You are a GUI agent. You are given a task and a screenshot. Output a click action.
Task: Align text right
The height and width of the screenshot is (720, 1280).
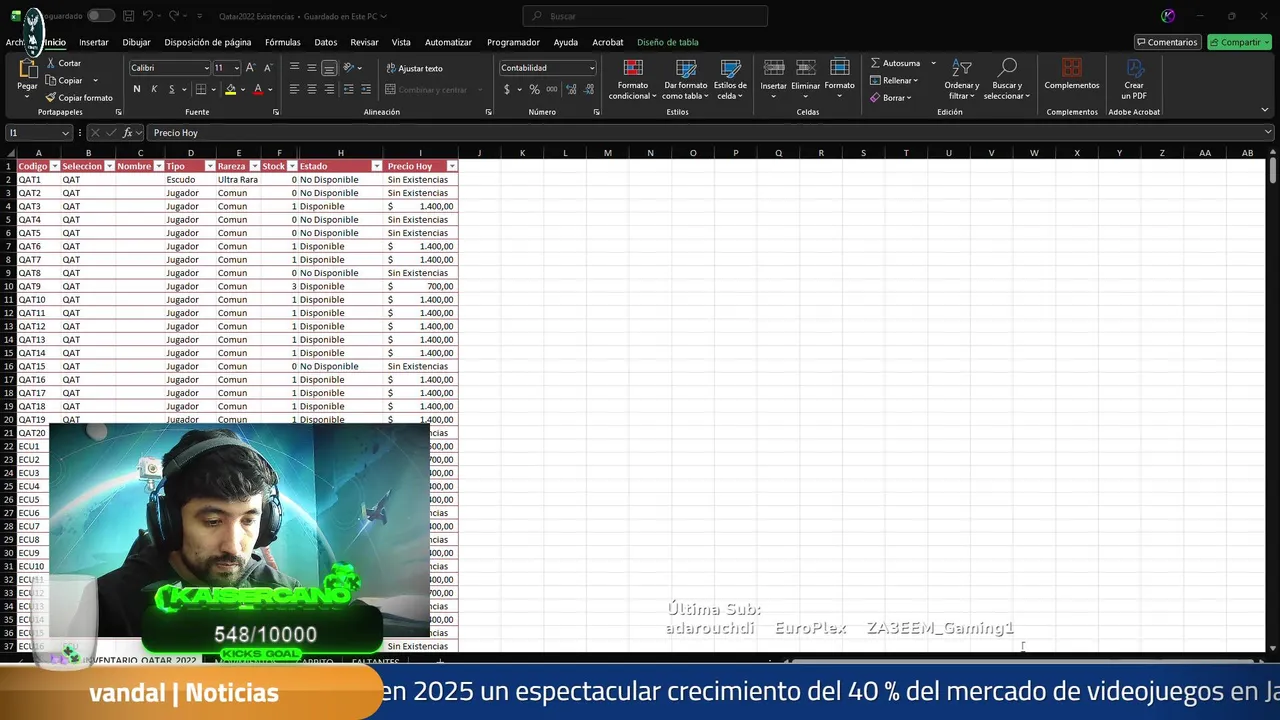(x=329, y=89)
